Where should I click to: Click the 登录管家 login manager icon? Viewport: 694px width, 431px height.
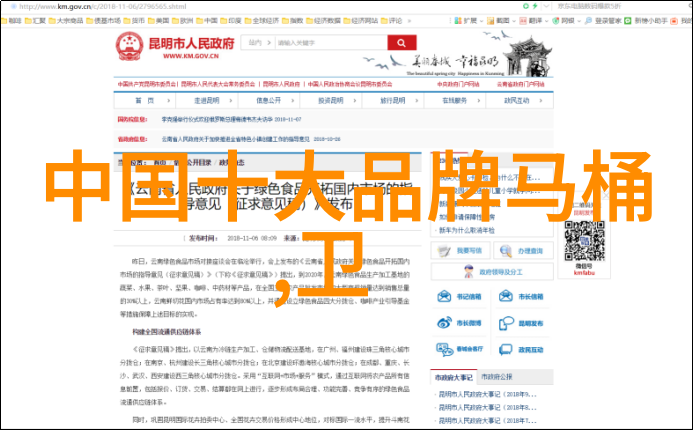588,21
